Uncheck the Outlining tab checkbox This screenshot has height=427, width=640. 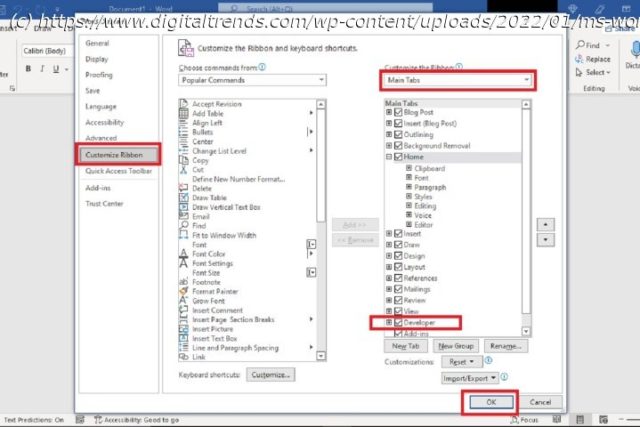coord(398,134)
